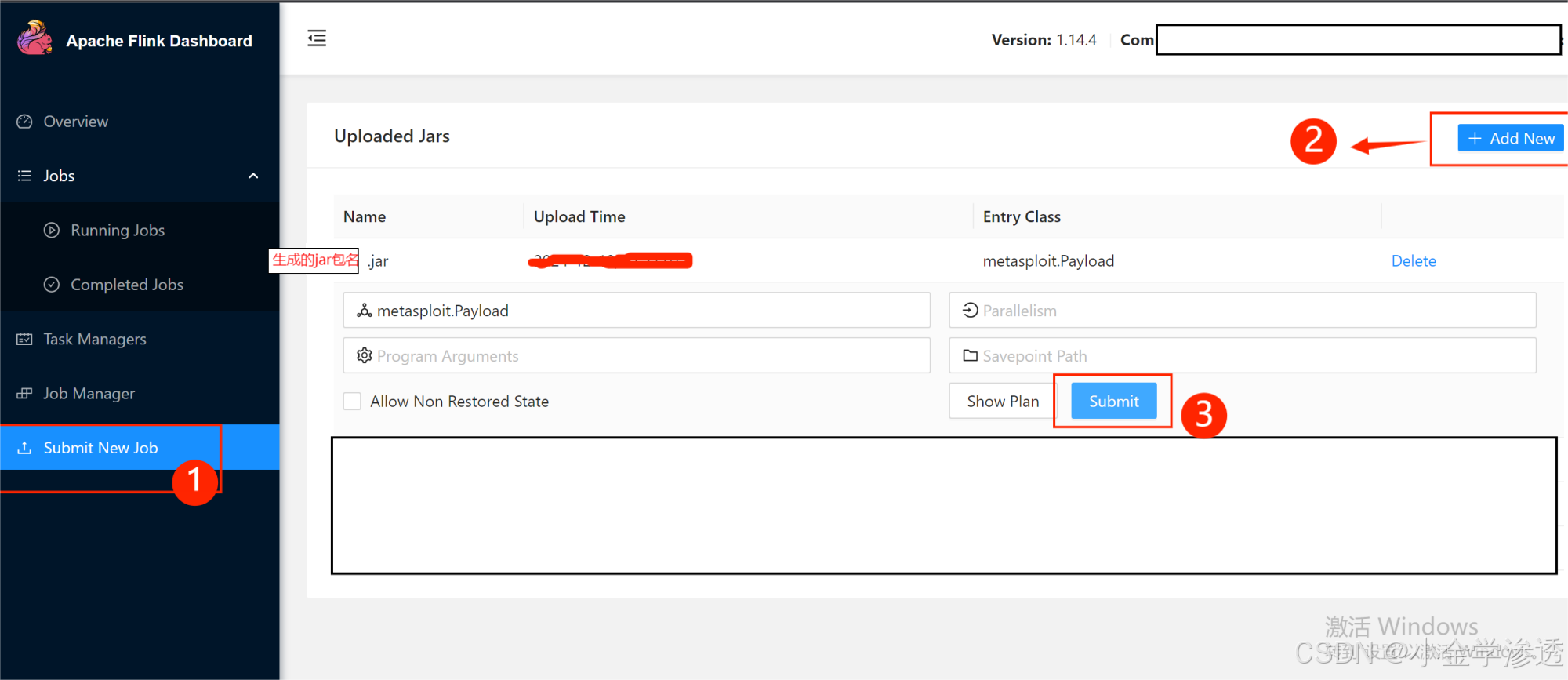Click the Name column header
1568x680 pixels.
365,216
